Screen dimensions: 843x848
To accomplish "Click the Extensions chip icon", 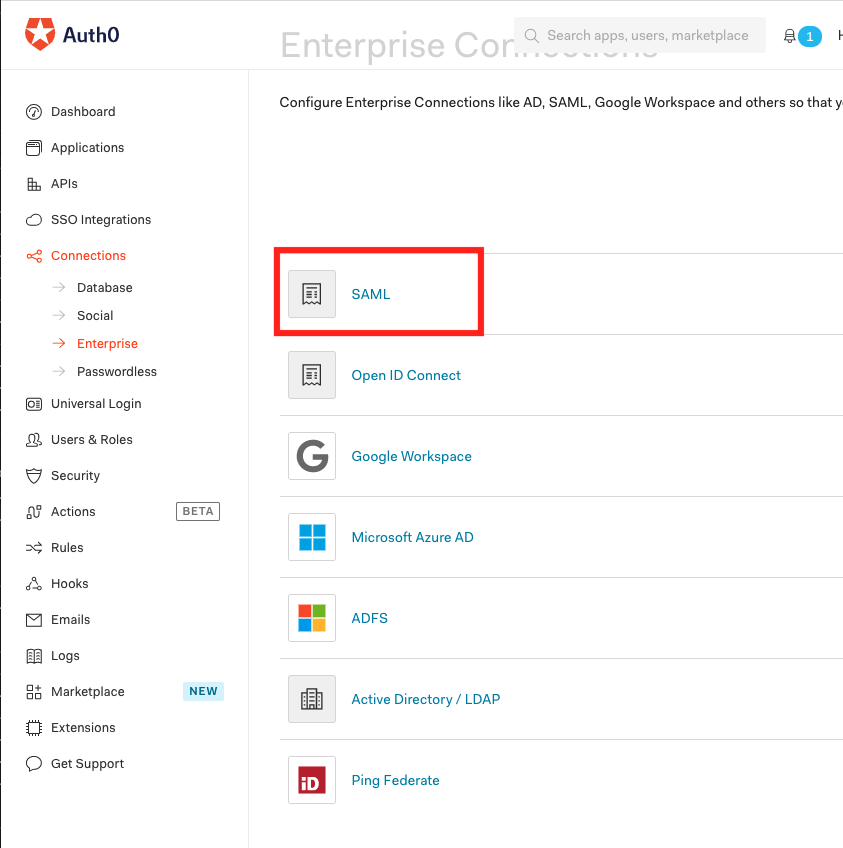I will click(x=34, y=728).
